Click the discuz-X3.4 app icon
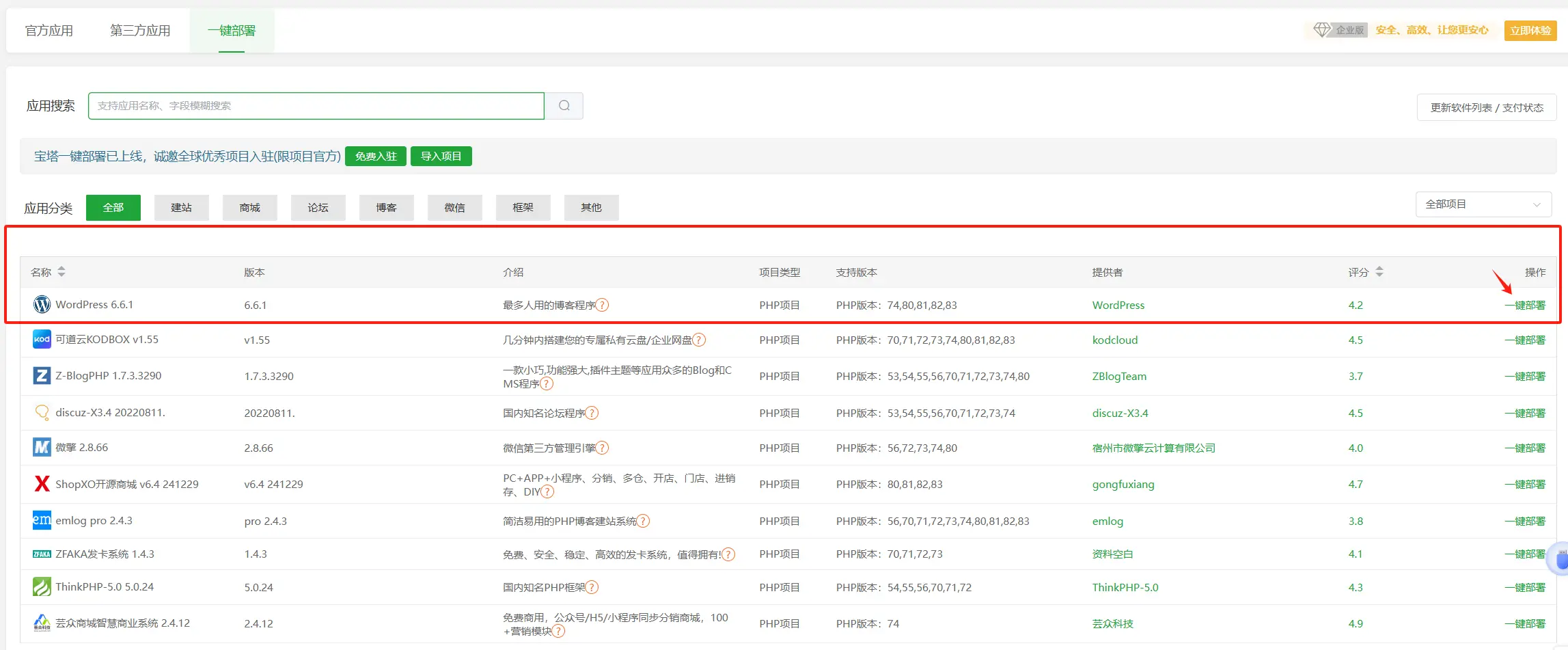The width and height of the screenshot is (1568, 650). [42, 412]
